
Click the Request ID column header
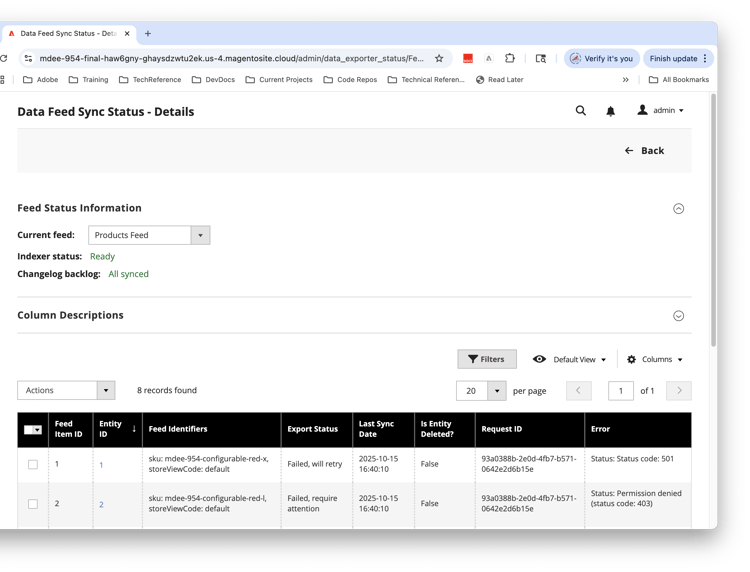click(x=529, y=429)
